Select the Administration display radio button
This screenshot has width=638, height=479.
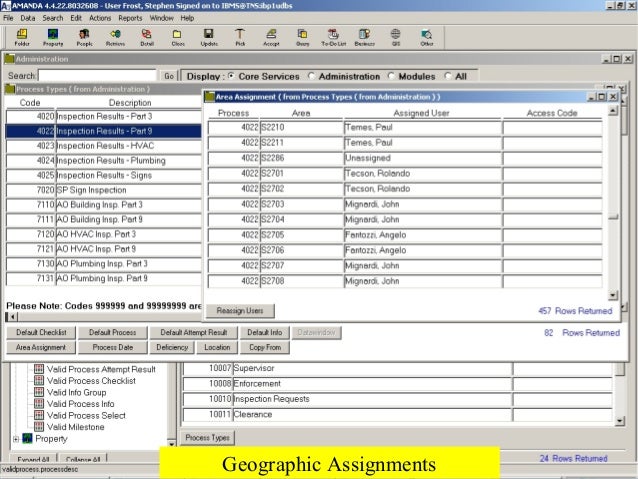312,76
